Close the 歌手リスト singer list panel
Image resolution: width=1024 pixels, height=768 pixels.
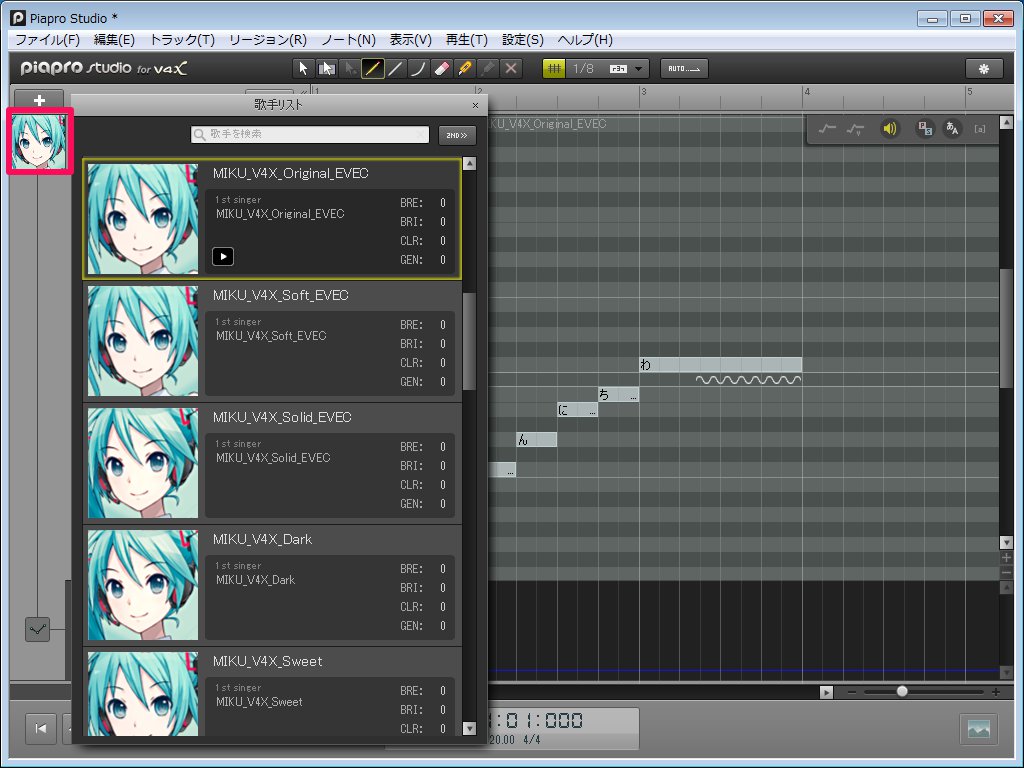click(x=475, y=105)
